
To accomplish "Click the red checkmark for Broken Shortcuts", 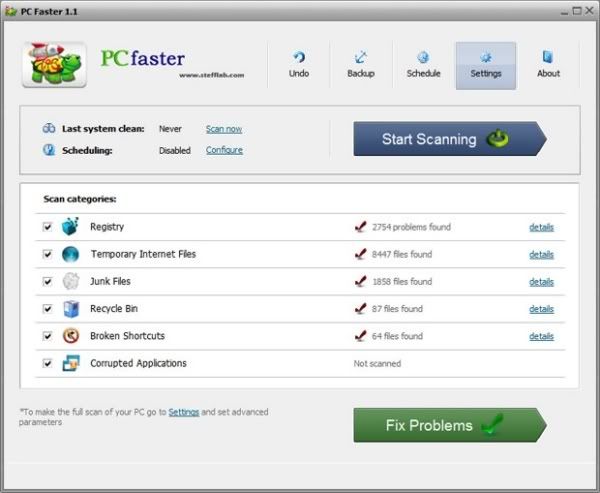I will [360, 336].
